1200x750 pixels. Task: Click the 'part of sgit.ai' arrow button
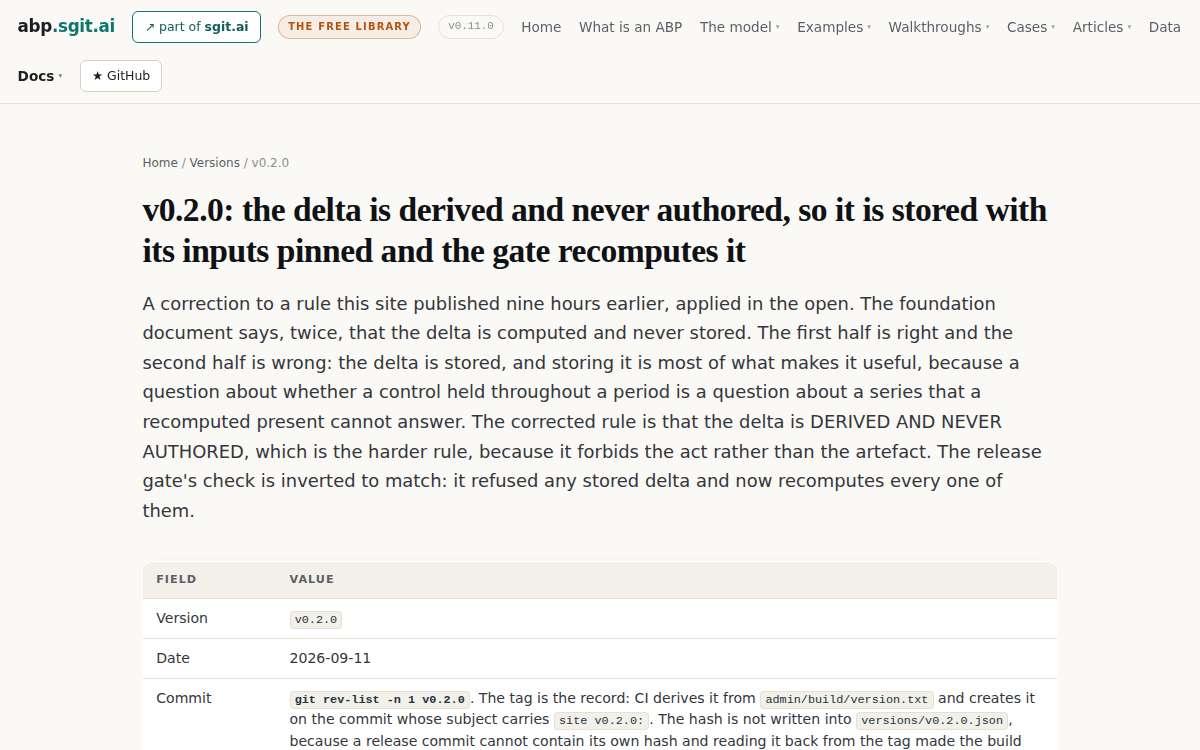tap(196, 27)
